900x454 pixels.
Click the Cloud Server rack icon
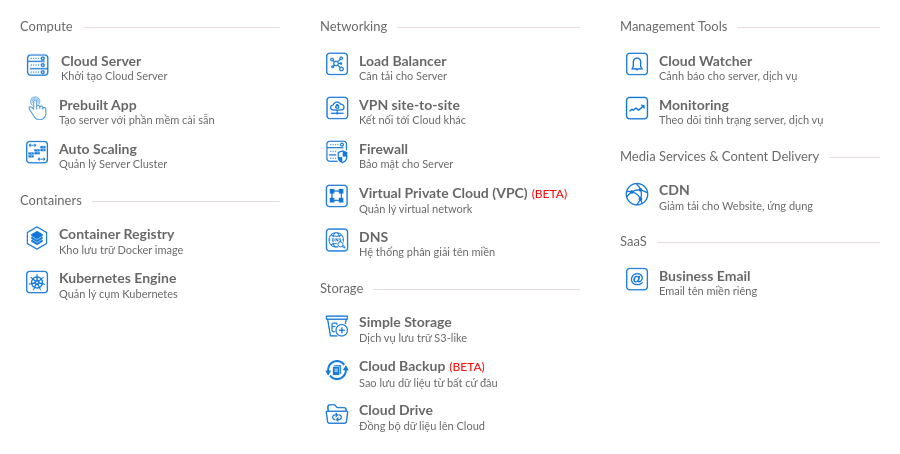coord(37,65)
